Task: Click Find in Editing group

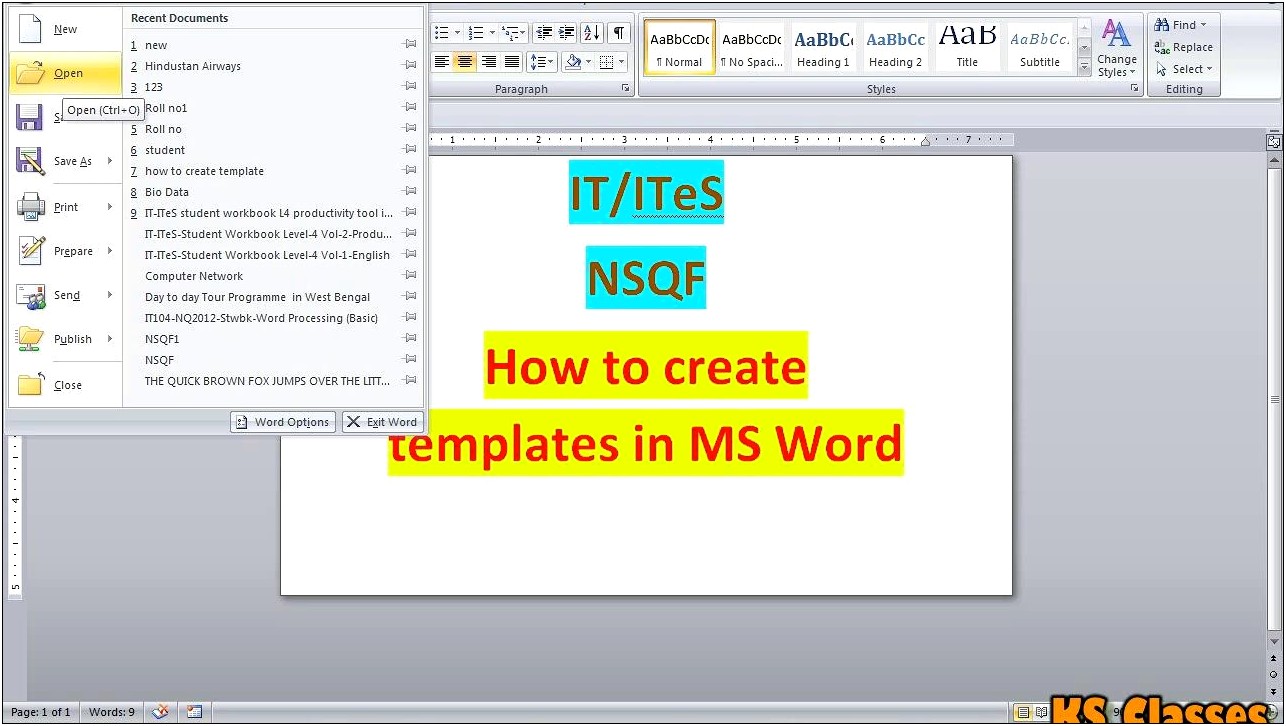Action: point(1181,25)
